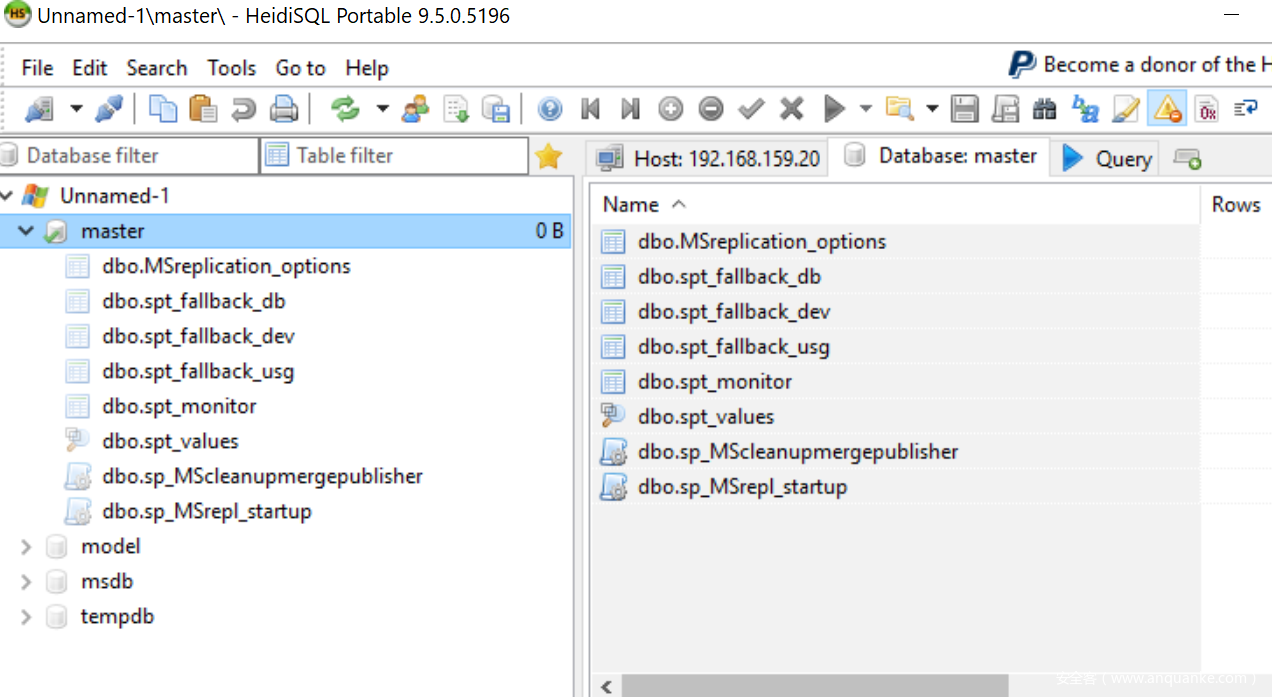Toggle the stop-on-errors warning button
Screen dimensions: 1272x697
tap(1166, 108)
